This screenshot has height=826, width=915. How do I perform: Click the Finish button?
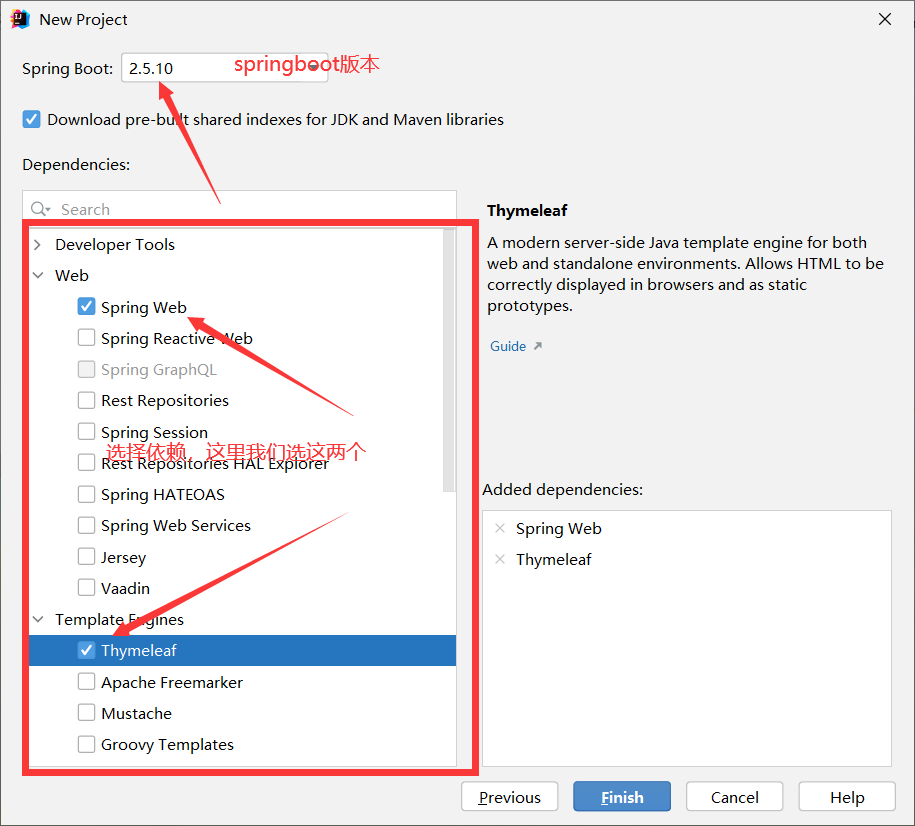coord(622,797)
